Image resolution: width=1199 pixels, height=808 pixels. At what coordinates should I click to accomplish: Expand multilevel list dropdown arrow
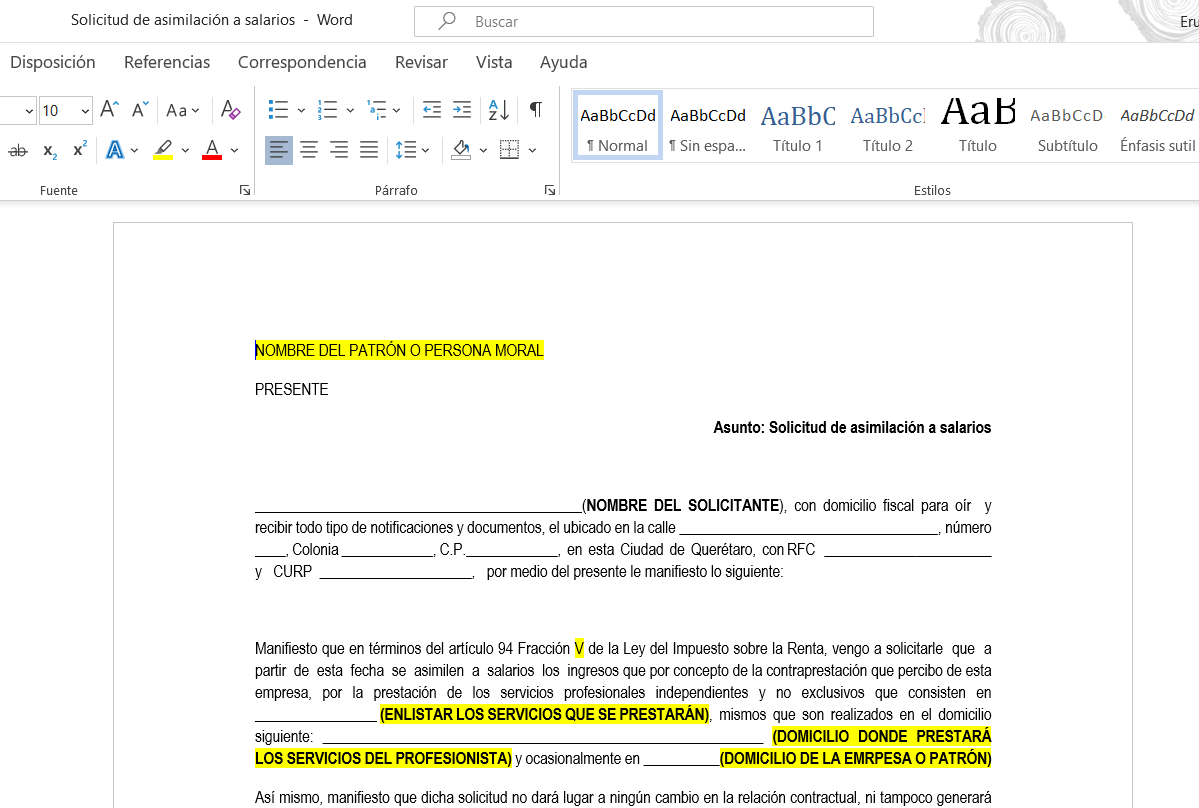point(396,111)
